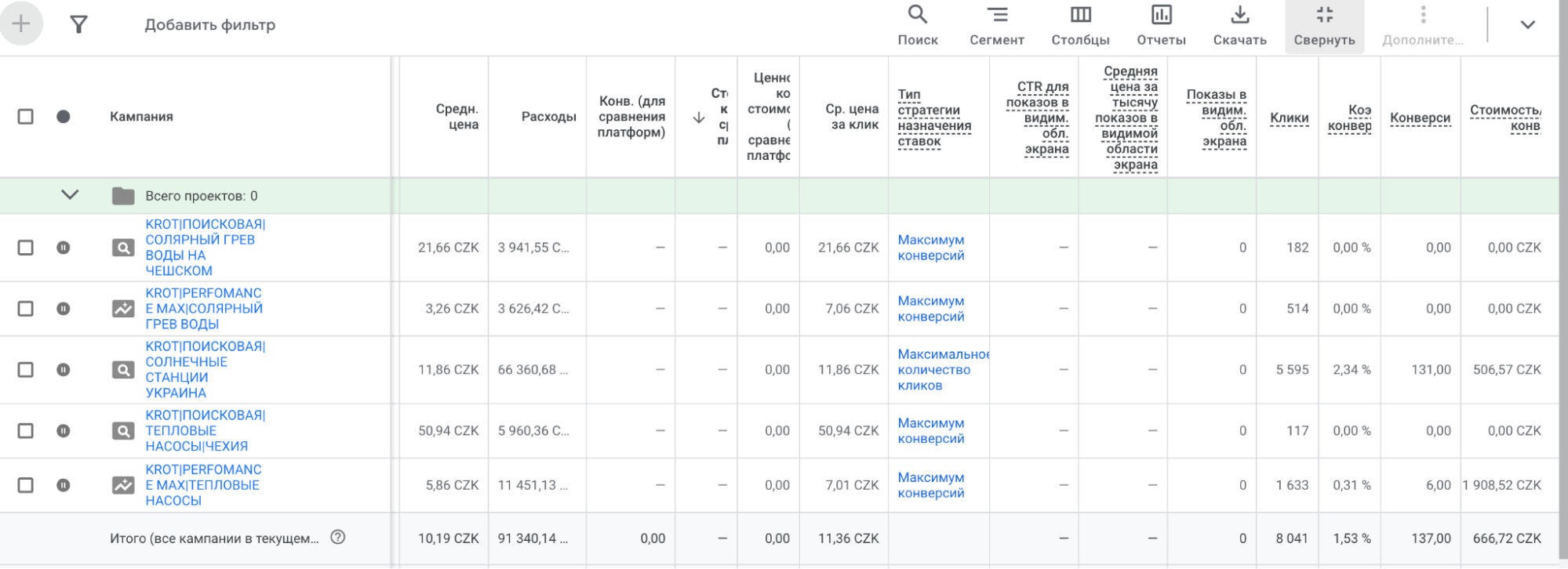Viewport: 1568px width, 569px height.
Task: Open the Сегмент segment menu
Action: coord(996,25)
